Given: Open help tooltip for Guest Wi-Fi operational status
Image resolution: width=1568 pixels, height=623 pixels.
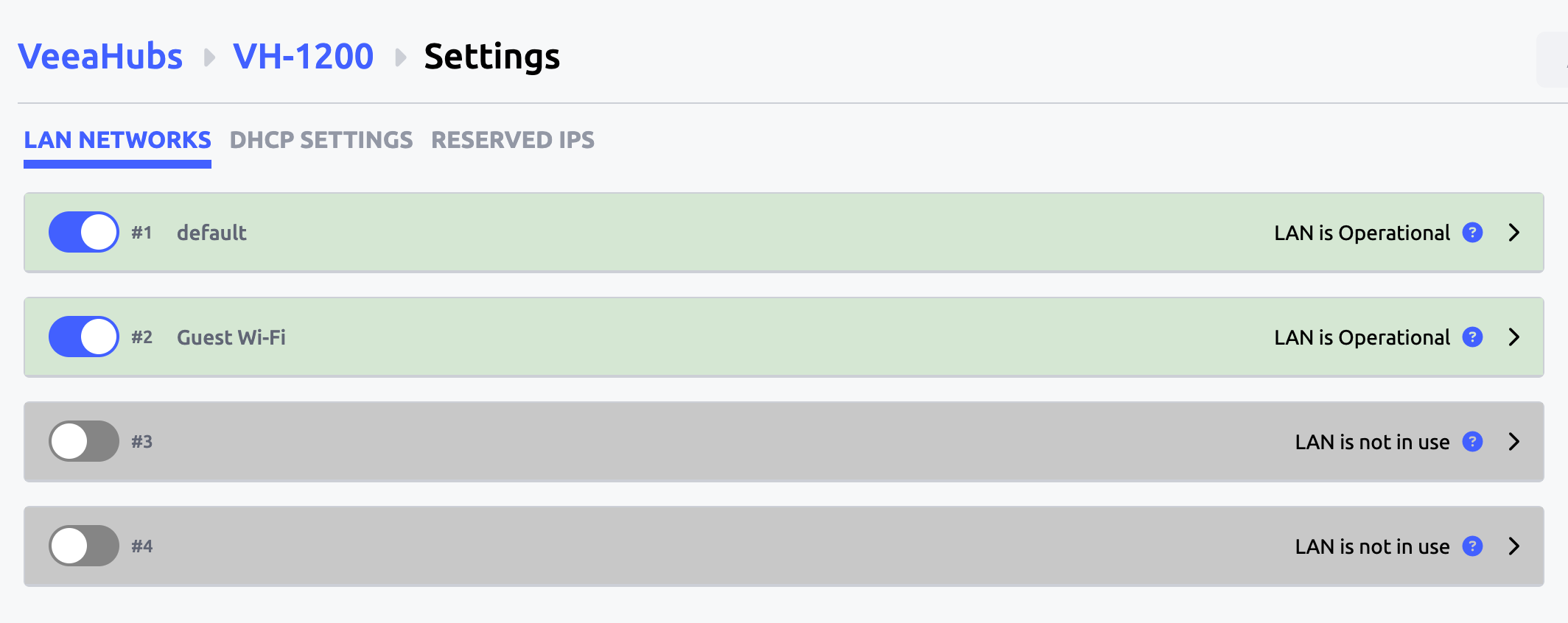Looking at the screenshot, I should 1472,337.
